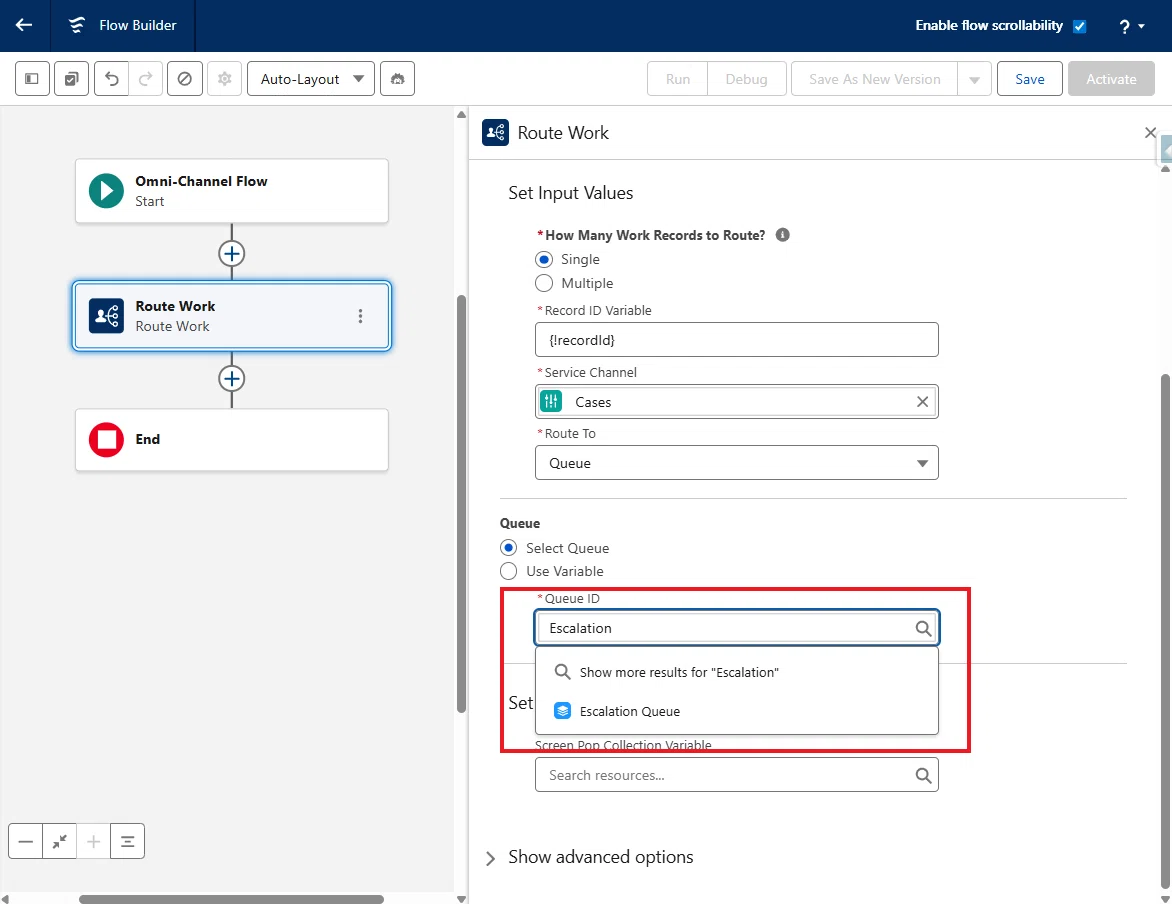Image resolution: width=1172 pixels, height=904 pixels.
Task: Click the canvas vertical scrollbar
Action: point(461,503)
